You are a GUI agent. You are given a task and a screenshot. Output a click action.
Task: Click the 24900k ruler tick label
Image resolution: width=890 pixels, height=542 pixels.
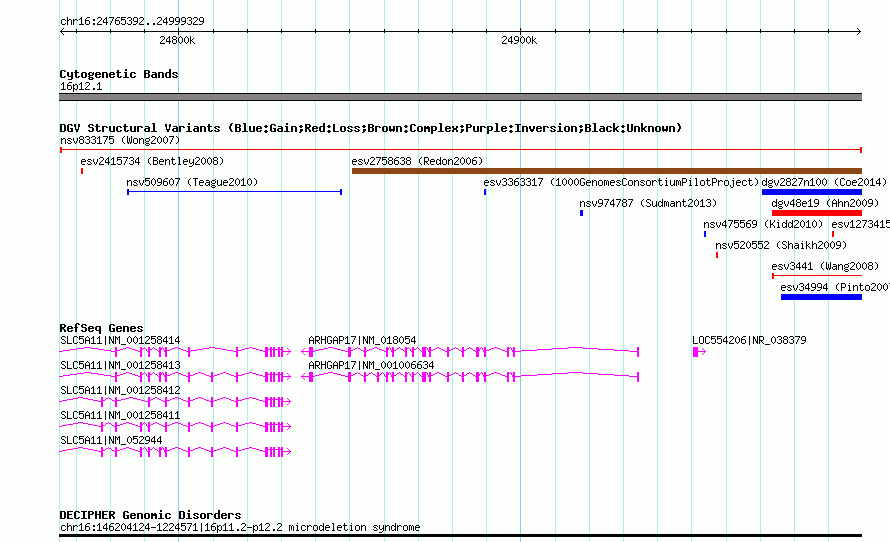(519, 40)
